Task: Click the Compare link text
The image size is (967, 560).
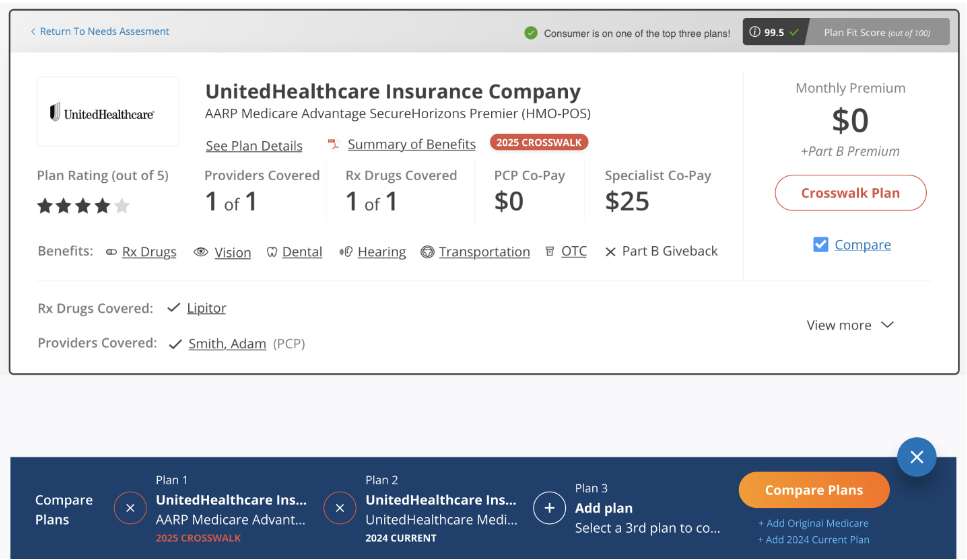Action: (863, 245)
